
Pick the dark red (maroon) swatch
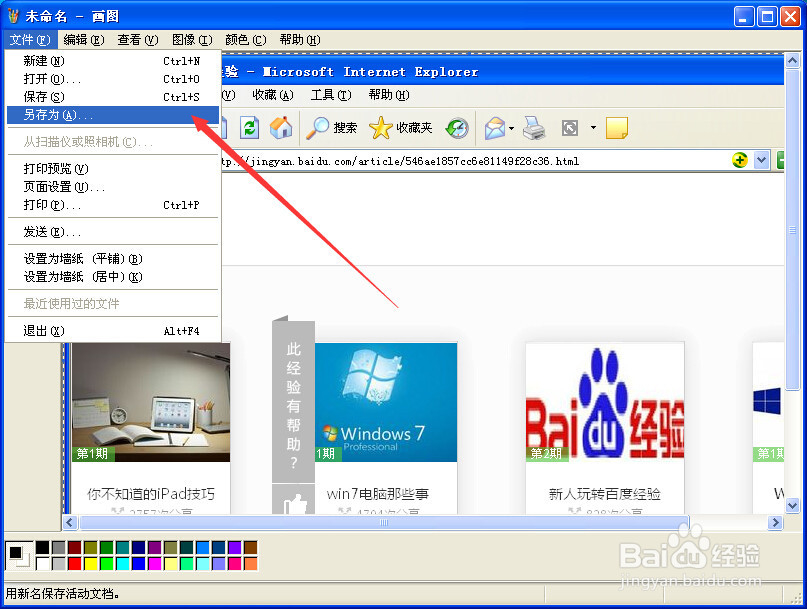coord(75,547)
